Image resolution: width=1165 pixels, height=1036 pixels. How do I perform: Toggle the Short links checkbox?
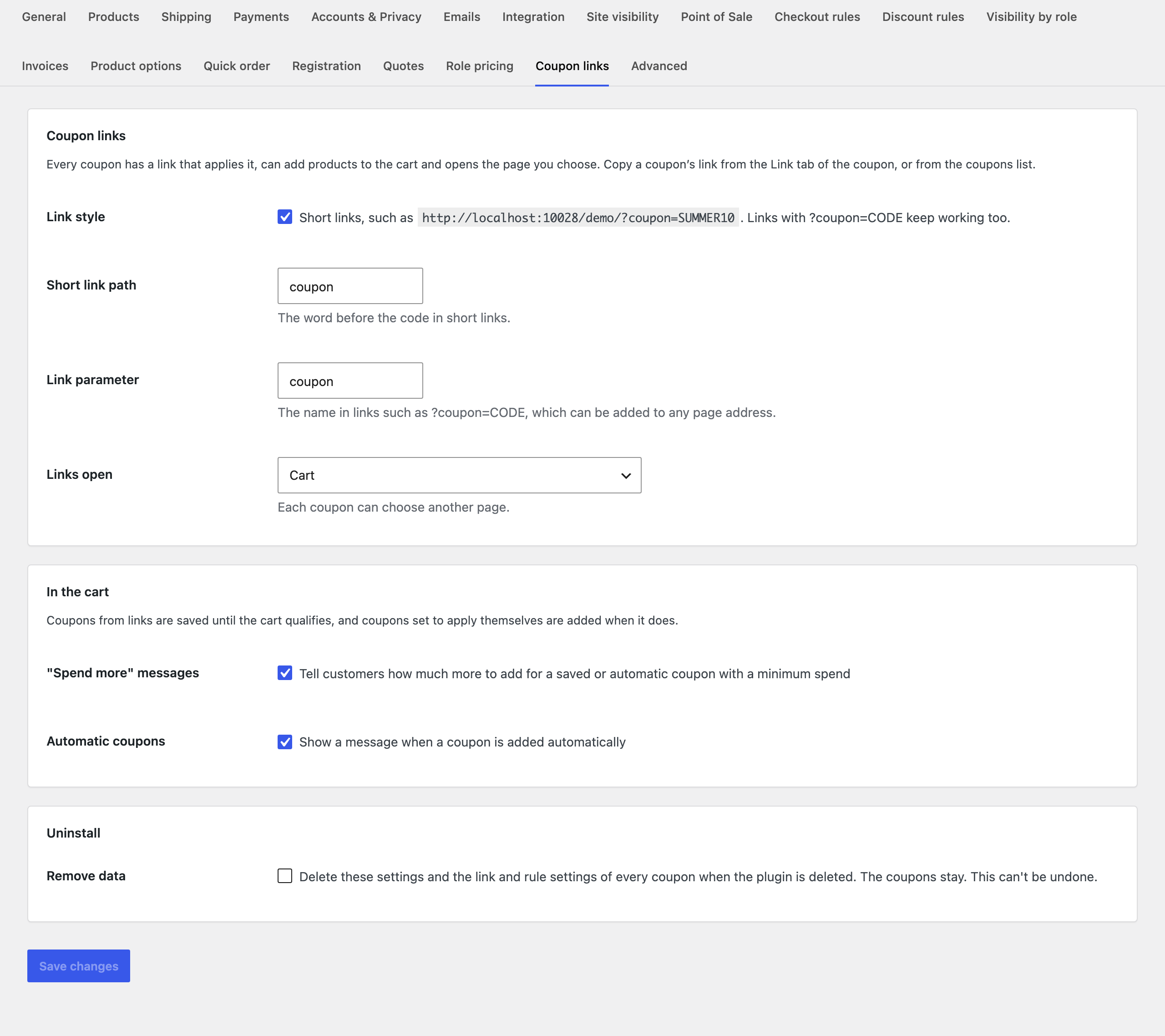click(x=284, y=217)
